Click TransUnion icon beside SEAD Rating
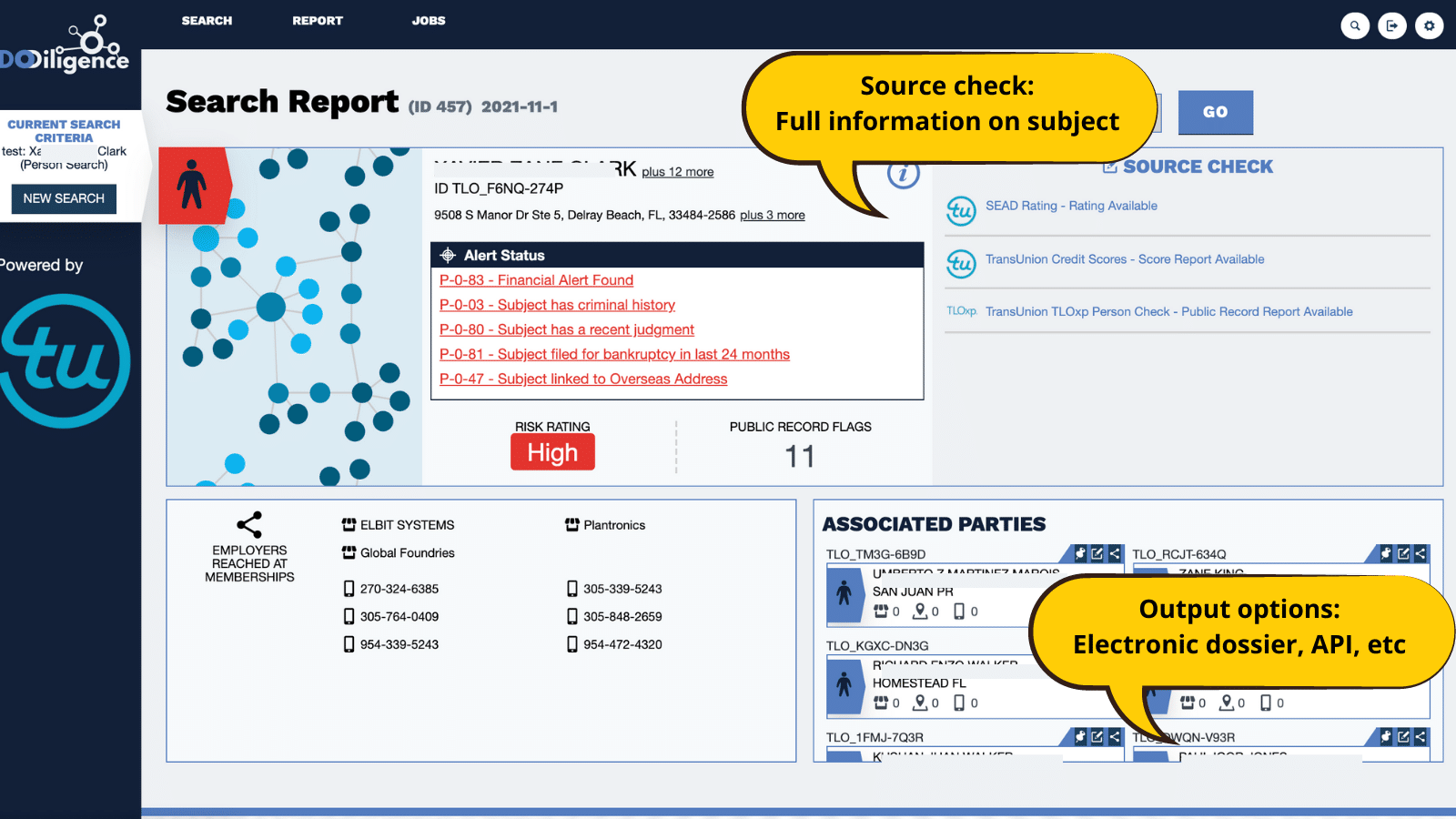 961,210
